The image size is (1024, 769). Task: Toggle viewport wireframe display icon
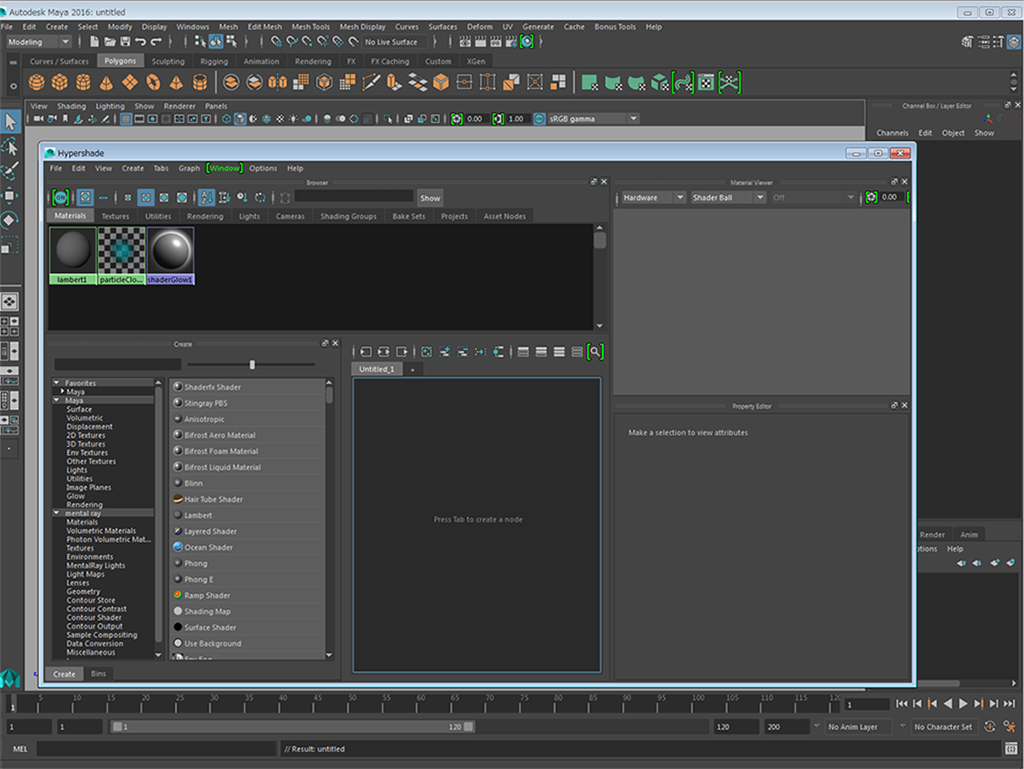point(226,119)
